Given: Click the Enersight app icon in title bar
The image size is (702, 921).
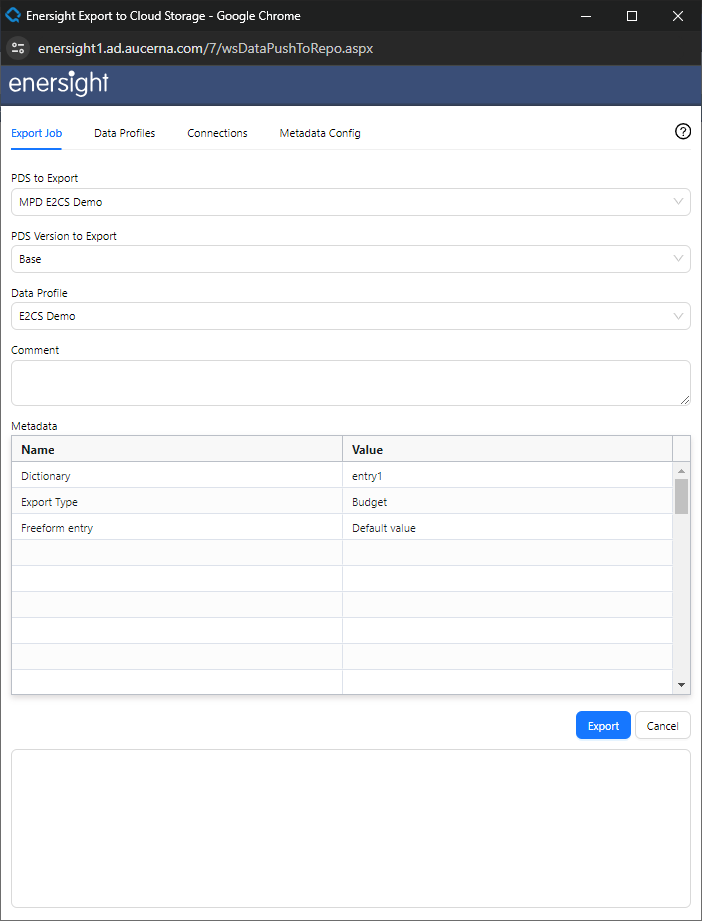Looking at the screenshot, I should (x=12, y=15).
